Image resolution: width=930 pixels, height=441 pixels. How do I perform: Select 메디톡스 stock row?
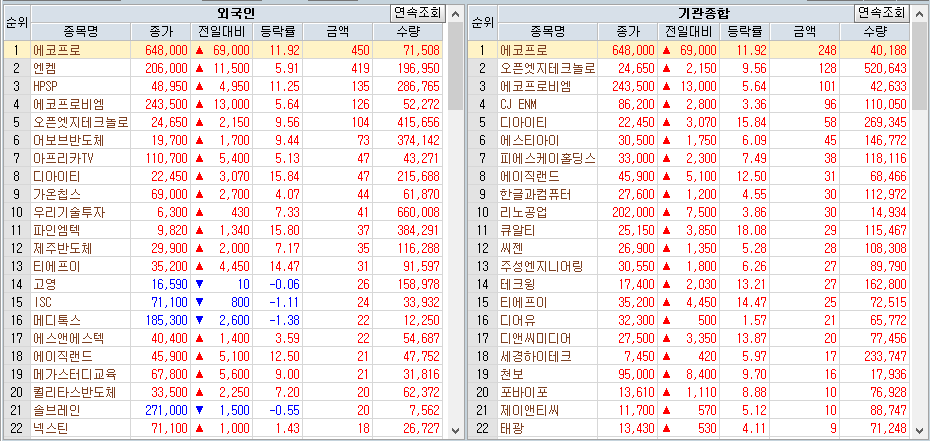(224, 321)
